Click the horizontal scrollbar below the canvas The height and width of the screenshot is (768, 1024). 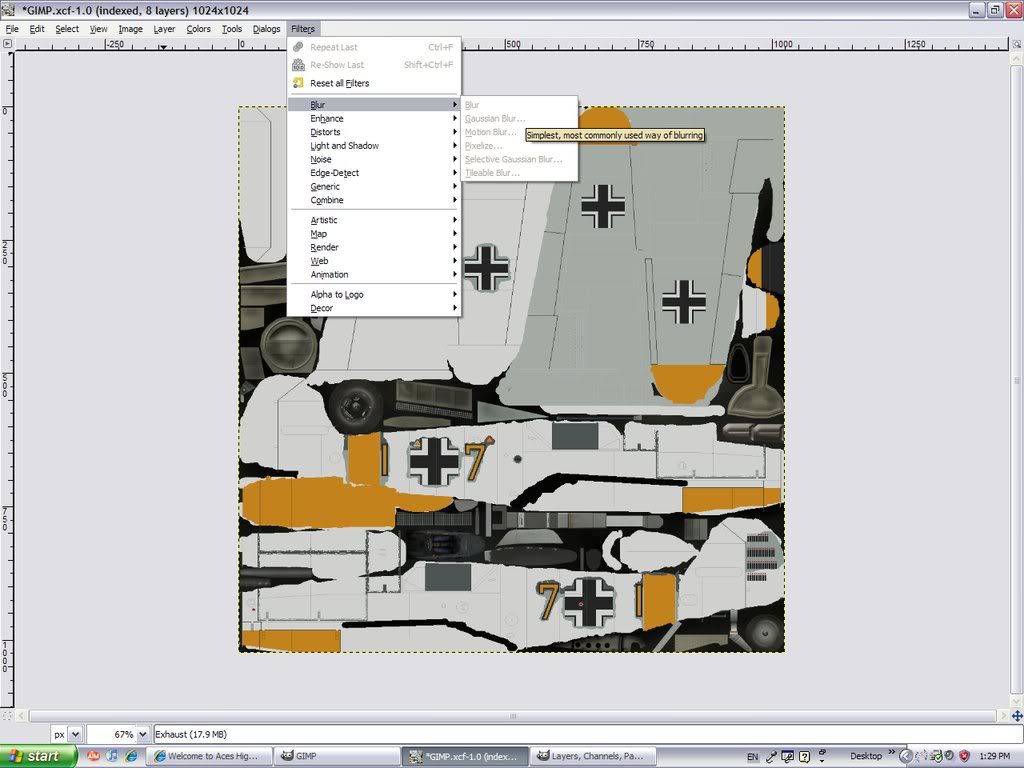tap(513, 716)
